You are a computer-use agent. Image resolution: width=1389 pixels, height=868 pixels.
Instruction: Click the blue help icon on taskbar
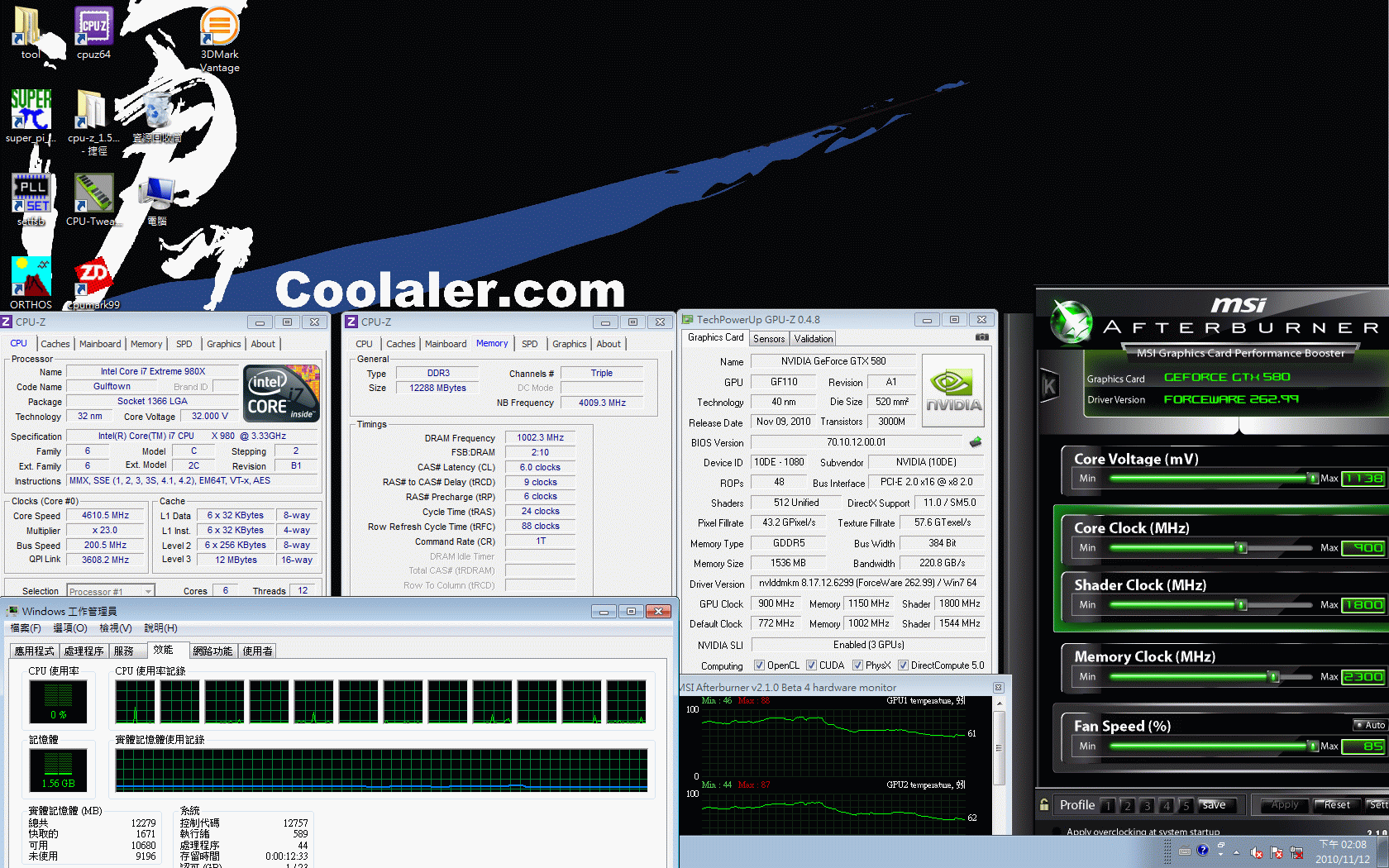coord(1203,850)
